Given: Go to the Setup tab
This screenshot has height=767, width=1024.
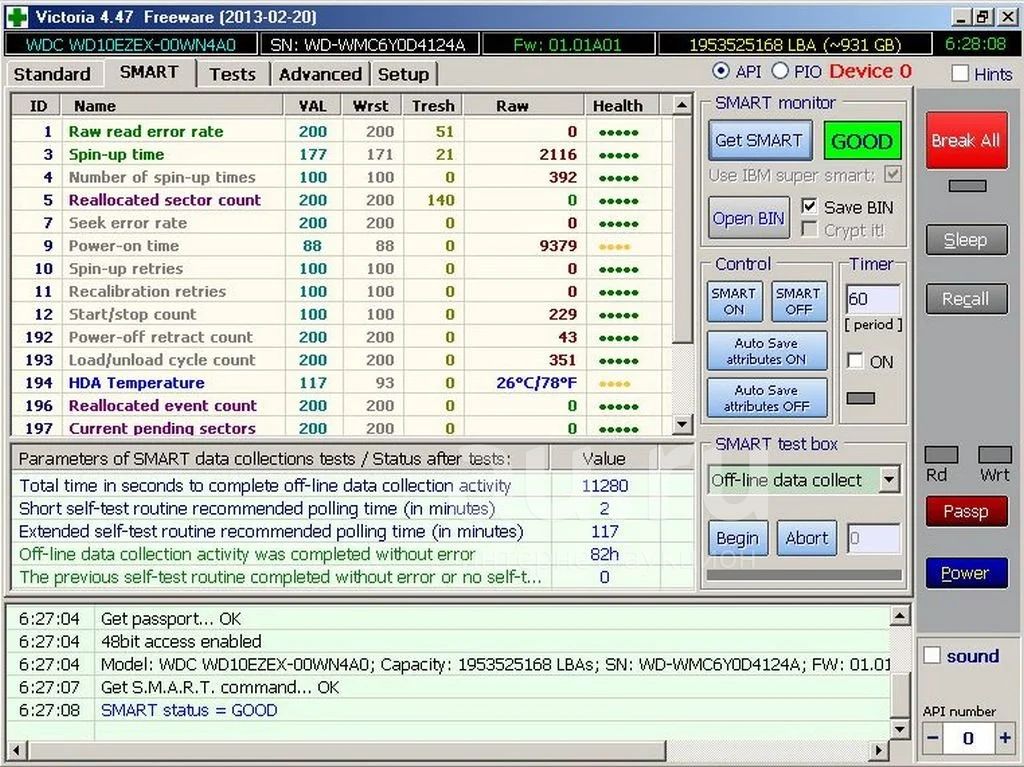Looking at the screenshot, I should point(403,74).
